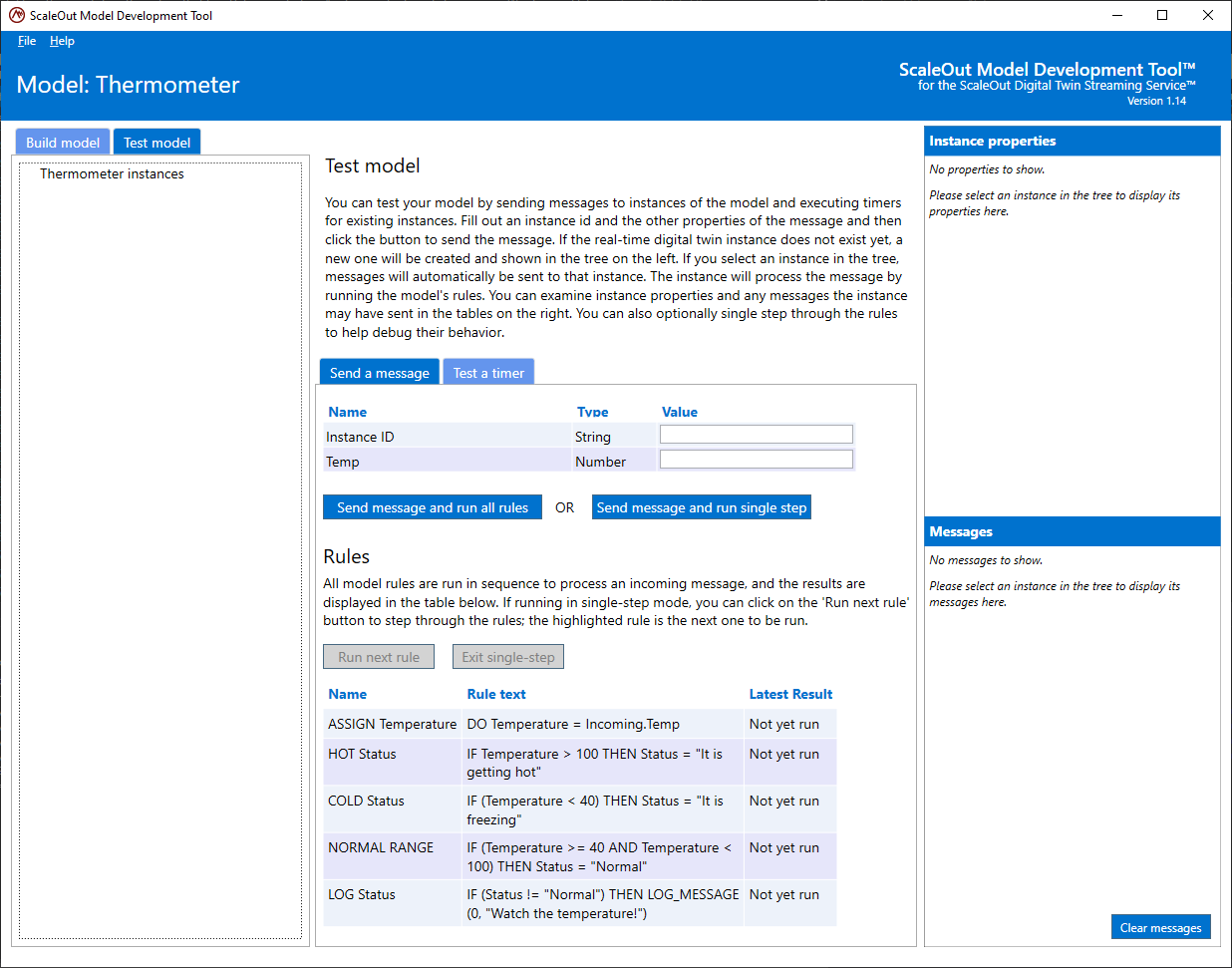1232x968 pixels.
Task: Focus the Instance ID value field
Action: tap(757, 434)
